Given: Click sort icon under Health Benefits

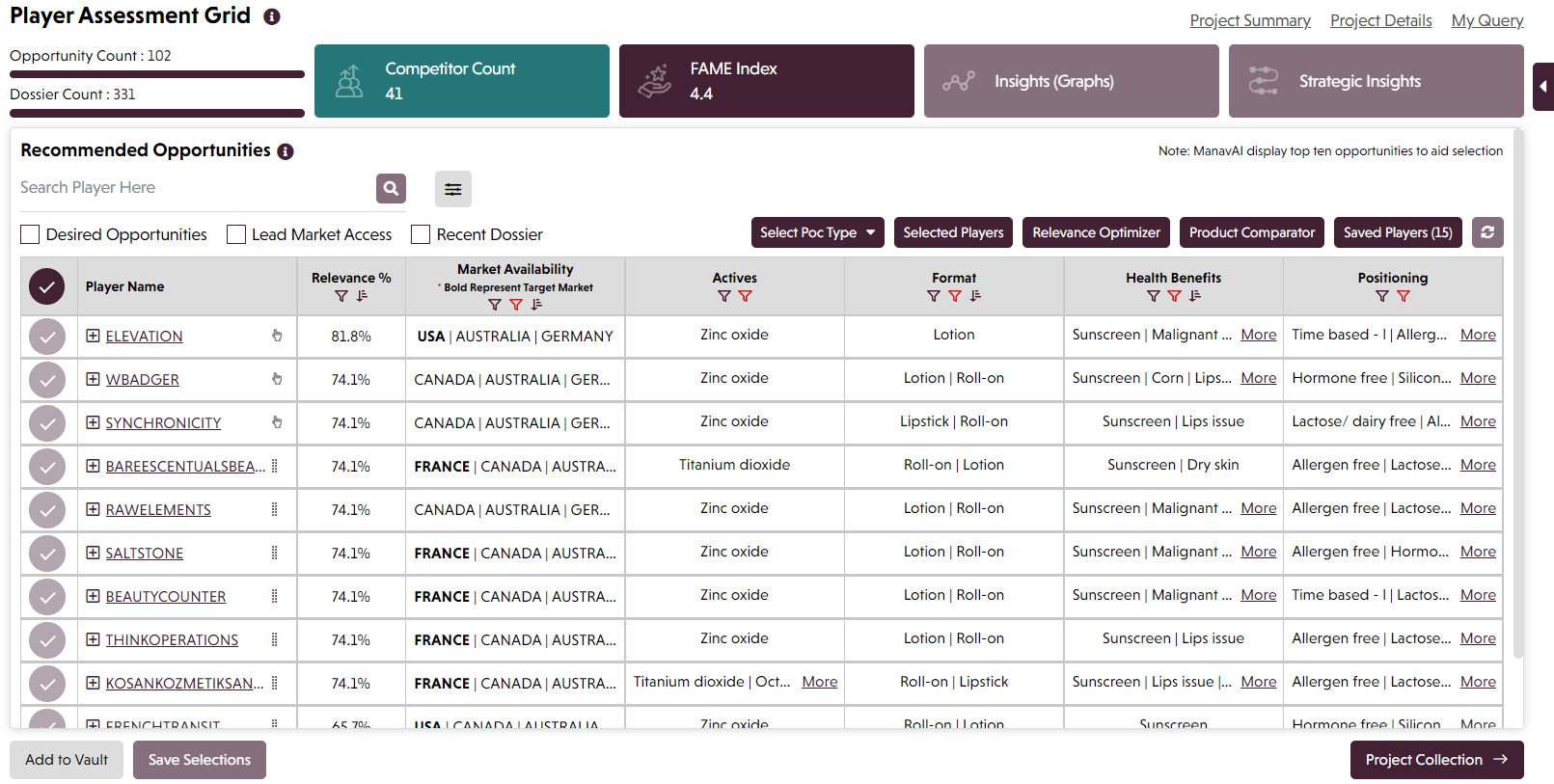Looking at the screenshot, I should [1195, 296].
